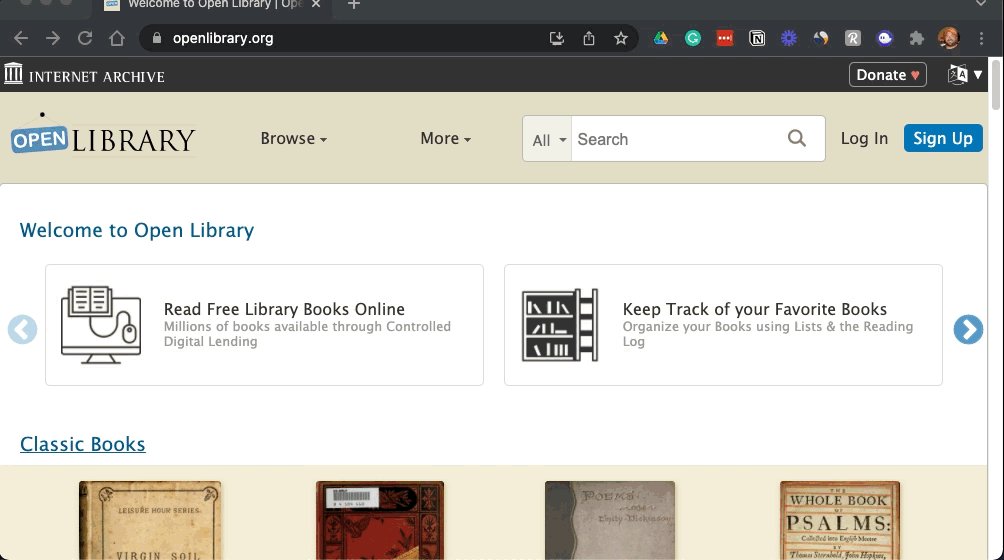Open the Poems by Emily Dickinson cover
The width and height of the screenshot is (1004, 560).
tap(610, 520)
